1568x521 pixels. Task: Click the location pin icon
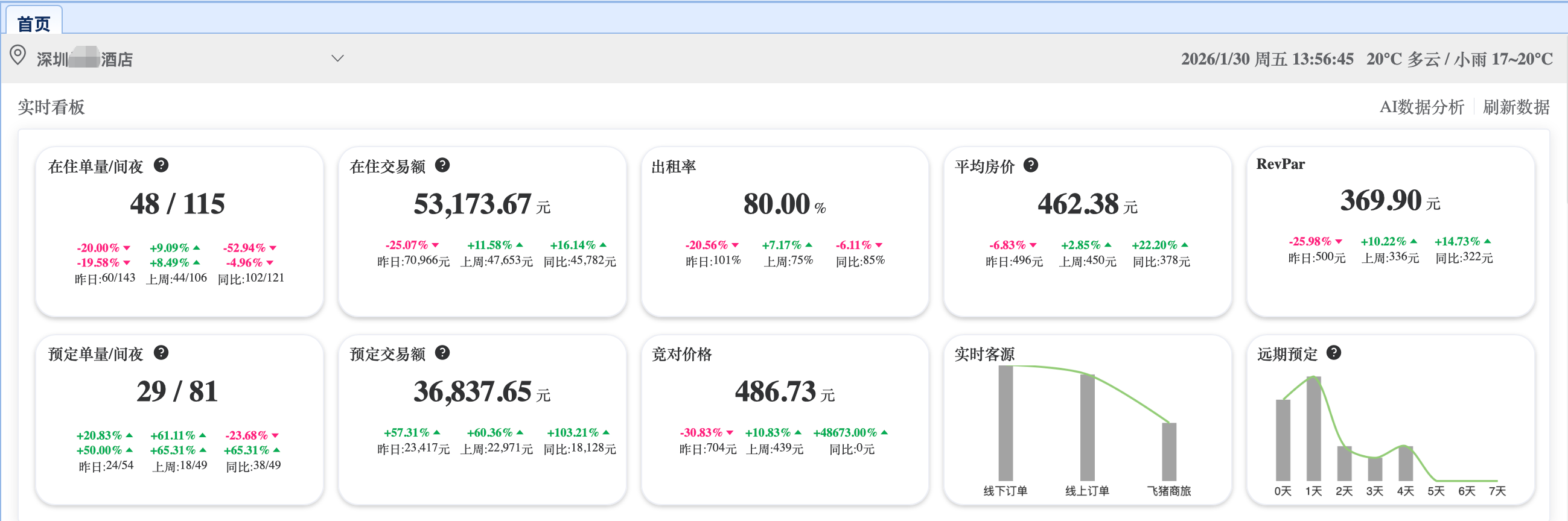click(18, 56)
